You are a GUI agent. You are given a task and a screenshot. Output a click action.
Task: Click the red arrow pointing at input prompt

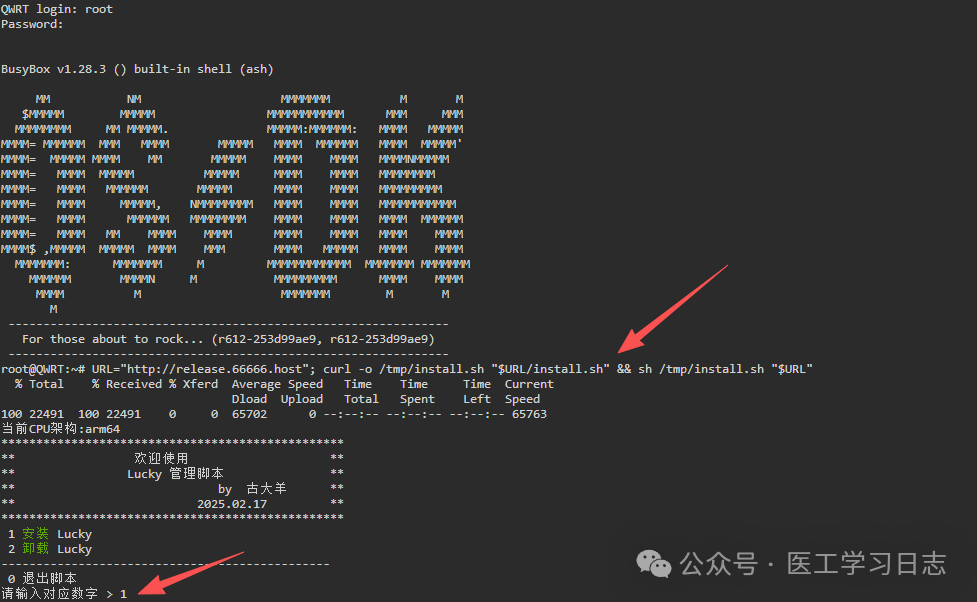(x=191, y=573)
